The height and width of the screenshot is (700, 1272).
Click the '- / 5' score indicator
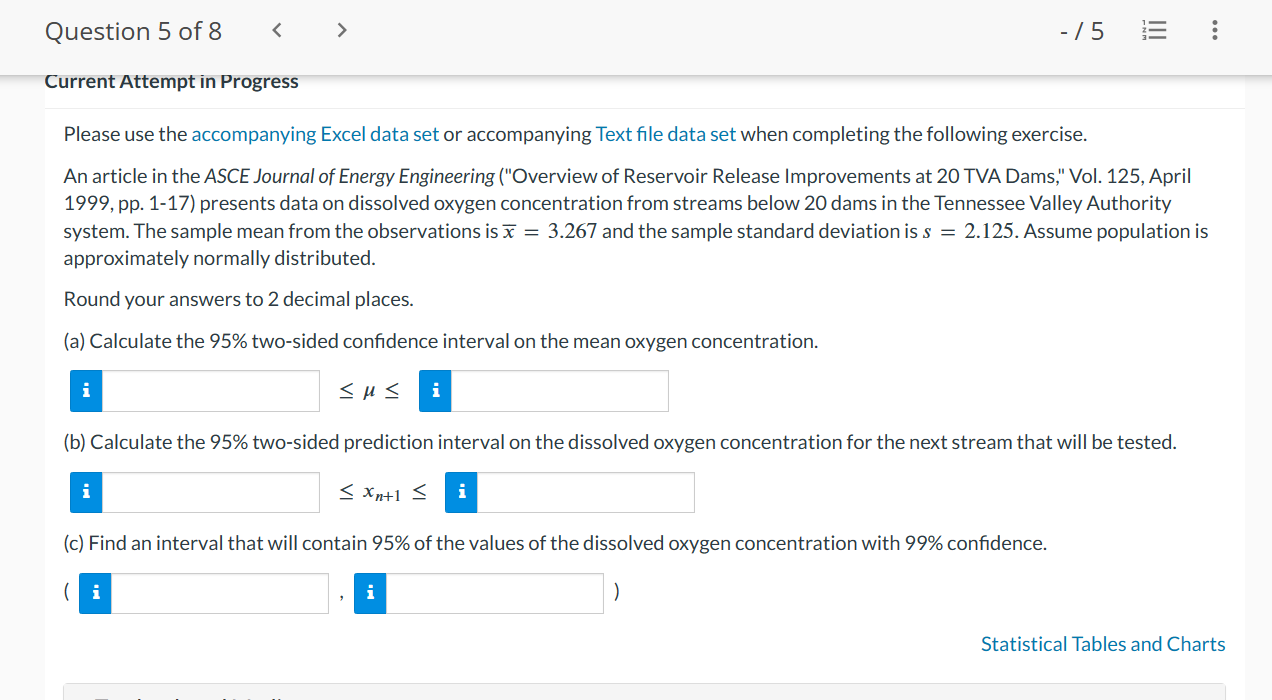[1082, 30]
